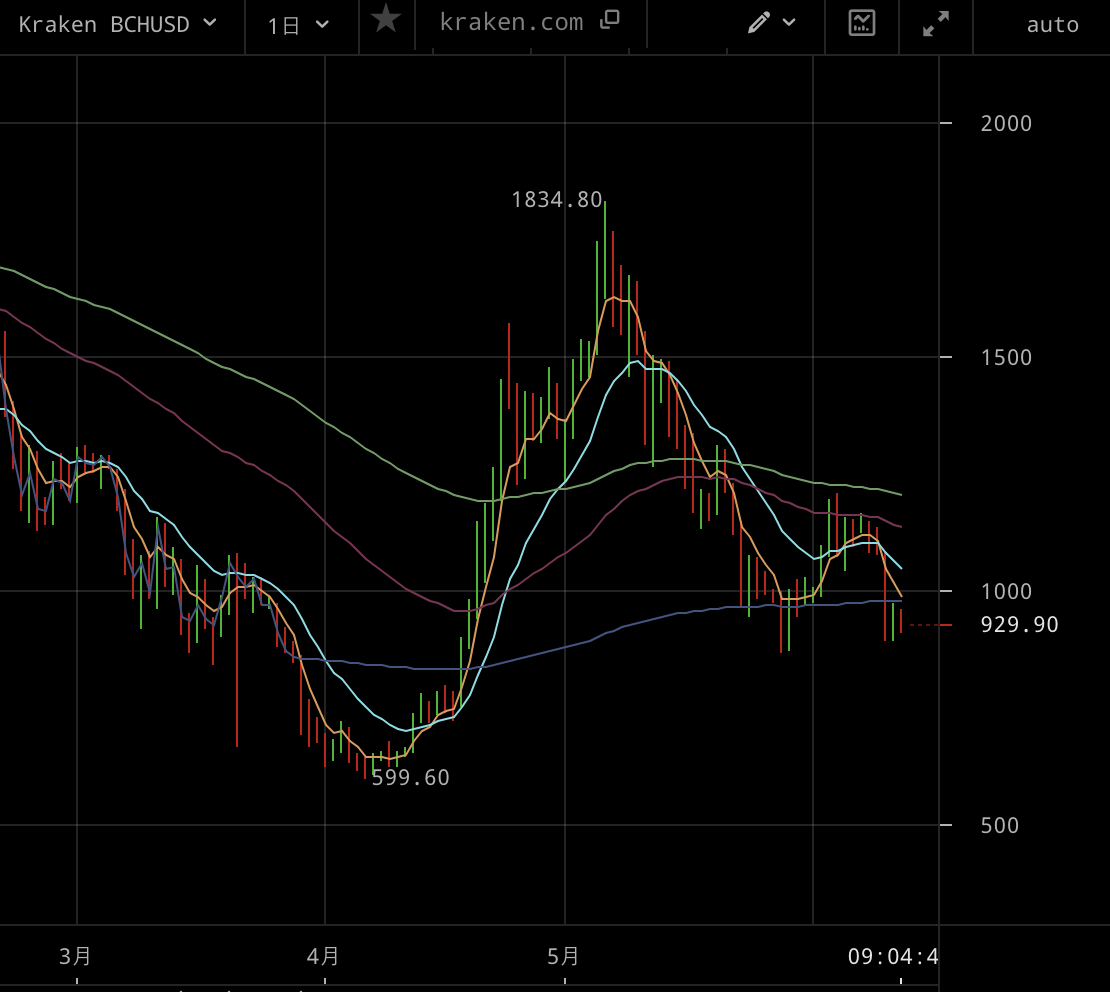
Task: Open the 1日 timeframe dropdown
Action: 298,25
